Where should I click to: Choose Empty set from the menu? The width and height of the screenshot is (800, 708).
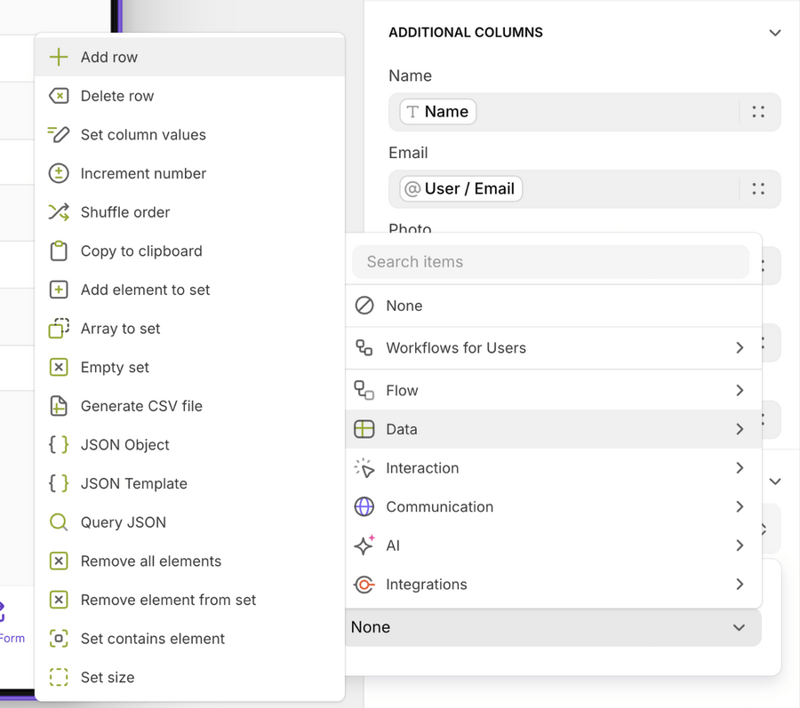pos(113,367)
